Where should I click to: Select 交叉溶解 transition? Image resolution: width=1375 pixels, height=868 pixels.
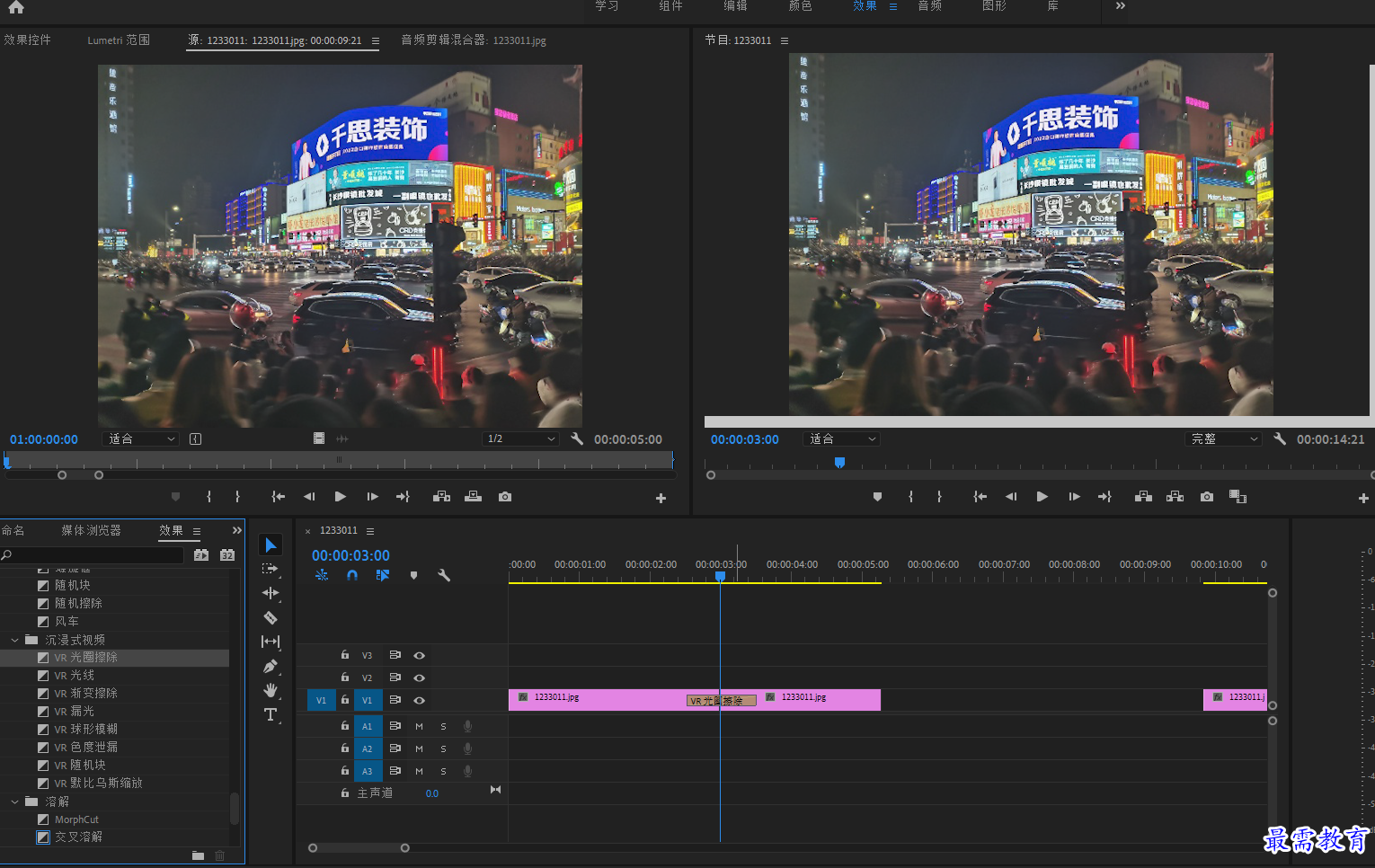point(78,837)
